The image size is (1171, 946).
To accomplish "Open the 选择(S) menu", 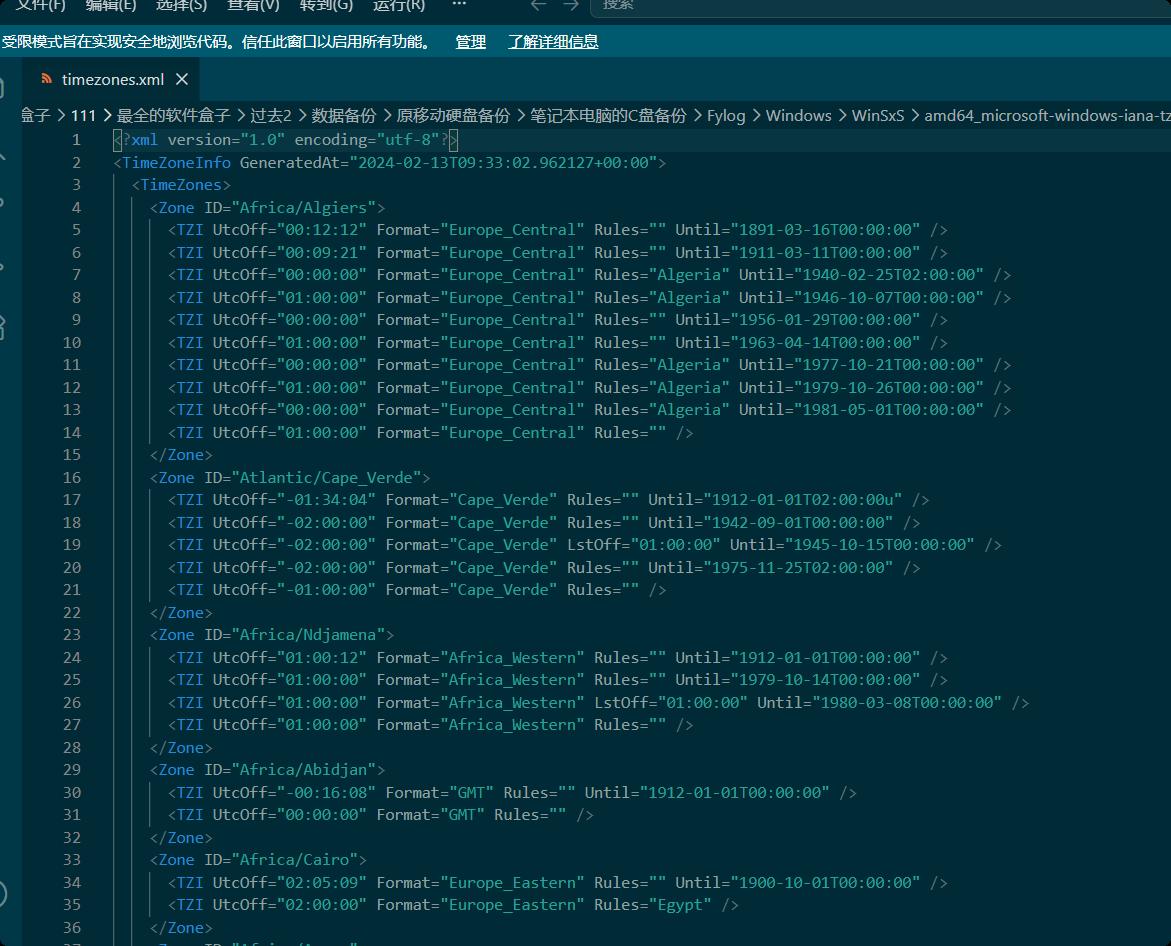I will click(x=181, y=5).
